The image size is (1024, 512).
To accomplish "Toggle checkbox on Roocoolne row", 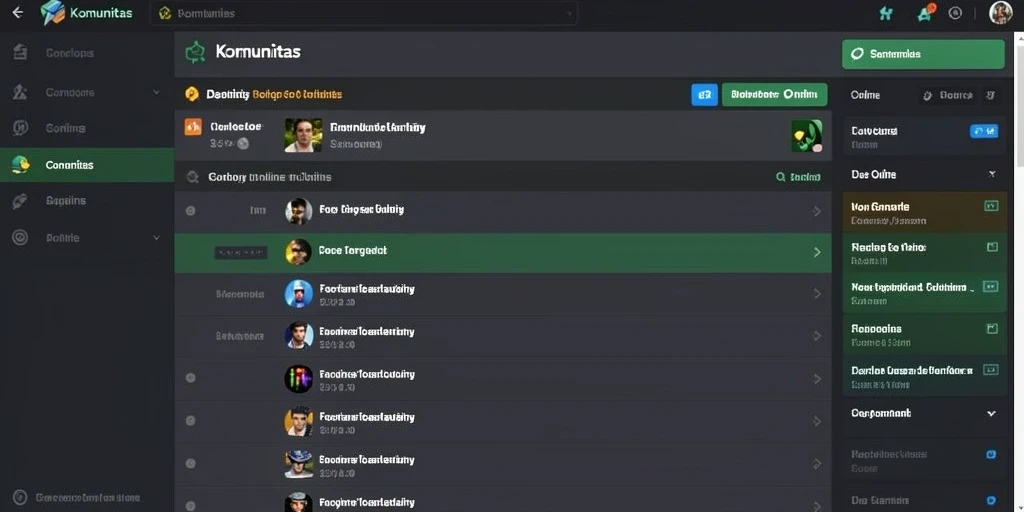I will pos(991,328).
